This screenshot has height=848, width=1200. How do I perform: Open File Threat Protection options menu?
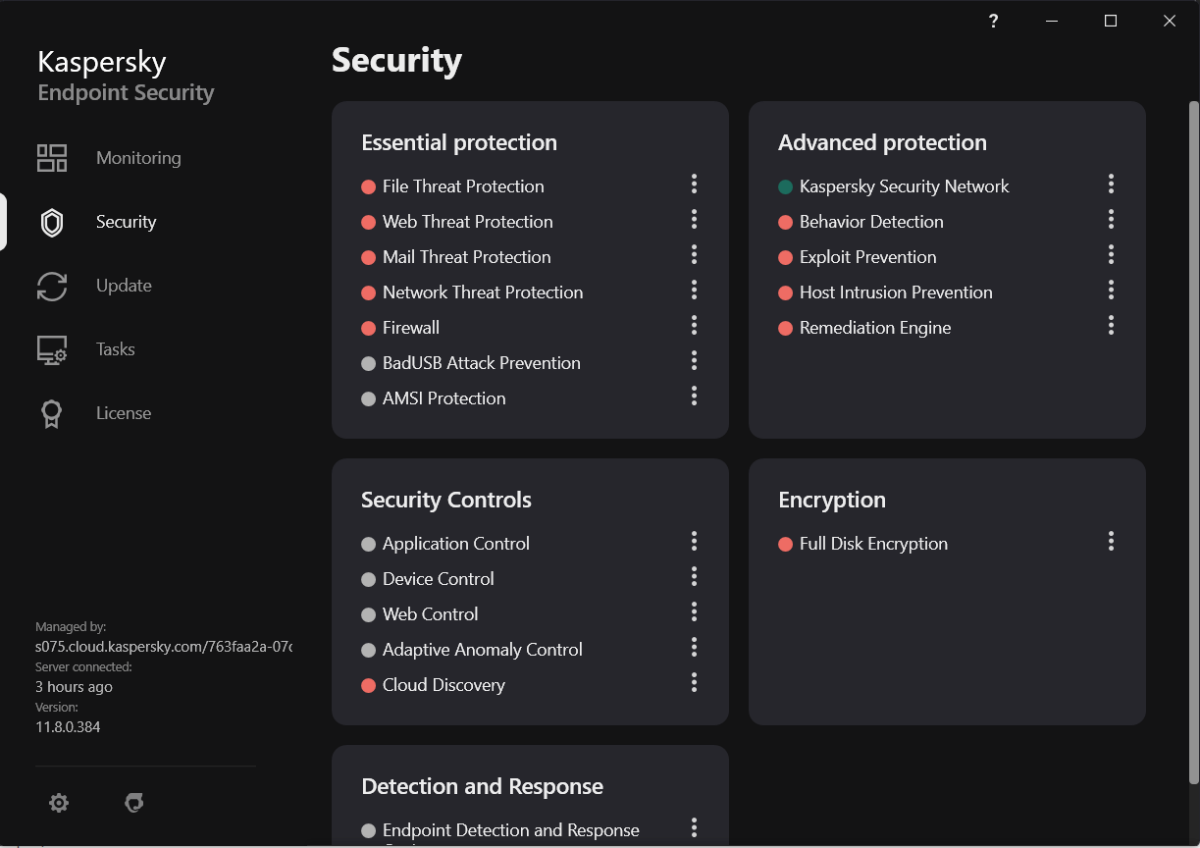coord(694,184)
